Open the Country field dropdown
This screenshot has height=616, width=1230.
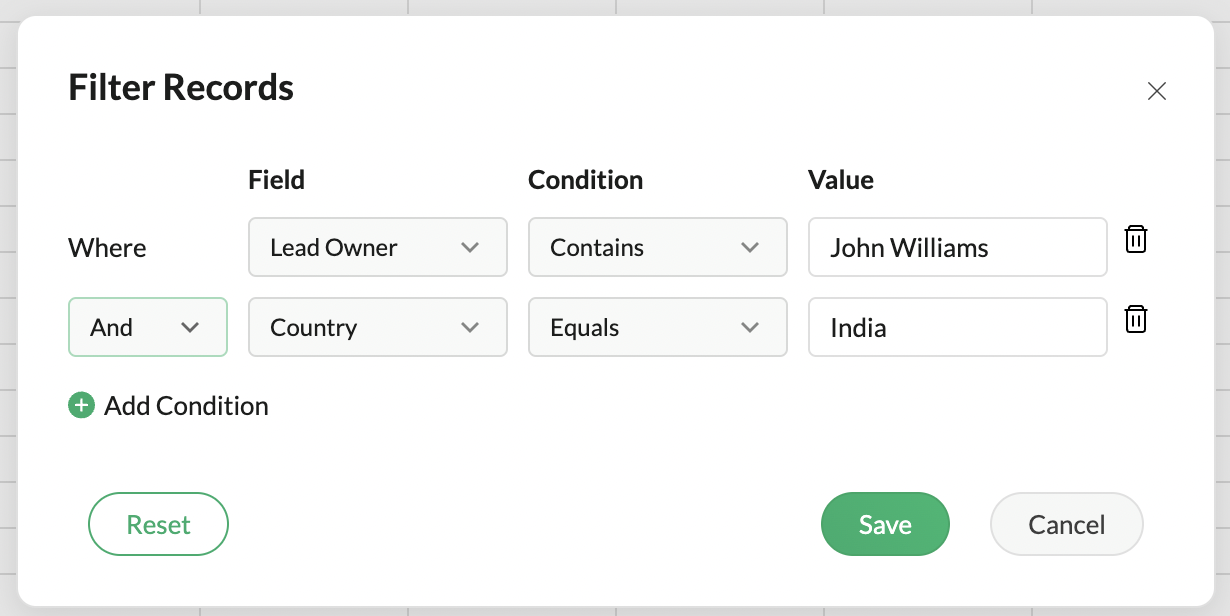point(377,327)
